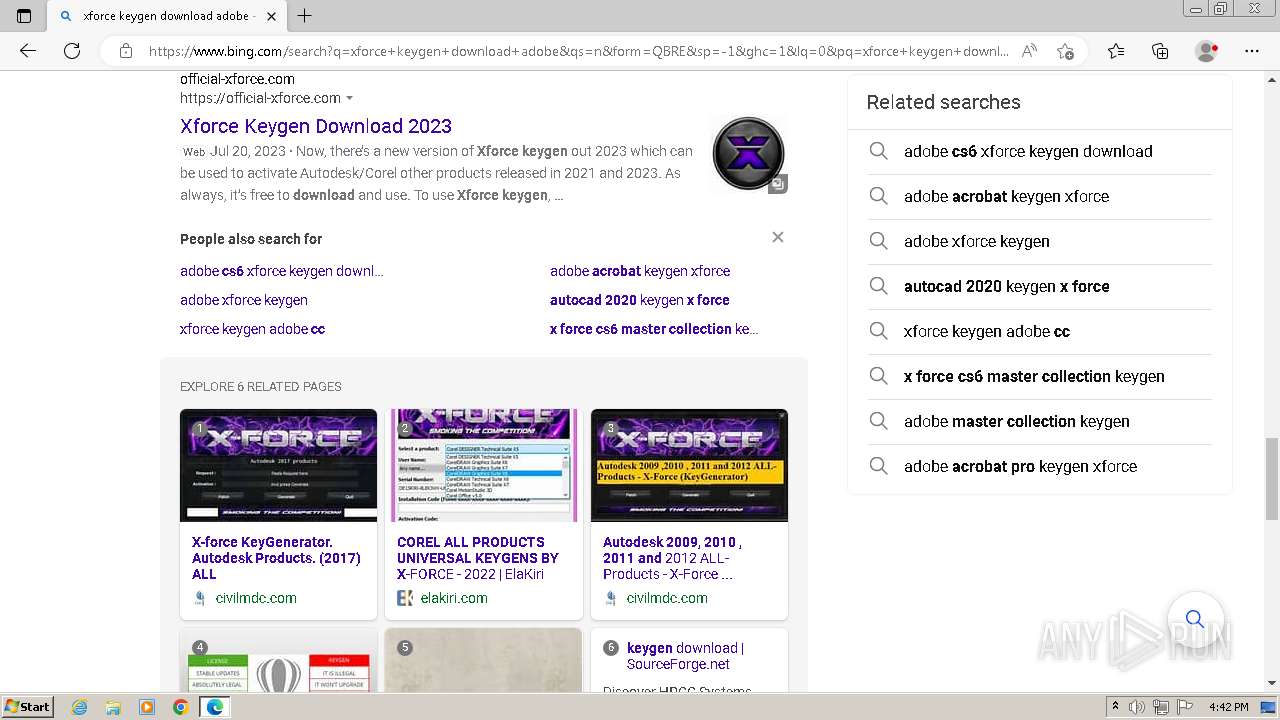Visit civilmdc.com under first related page
This screenshot has height=720, width=1280.
256,598
